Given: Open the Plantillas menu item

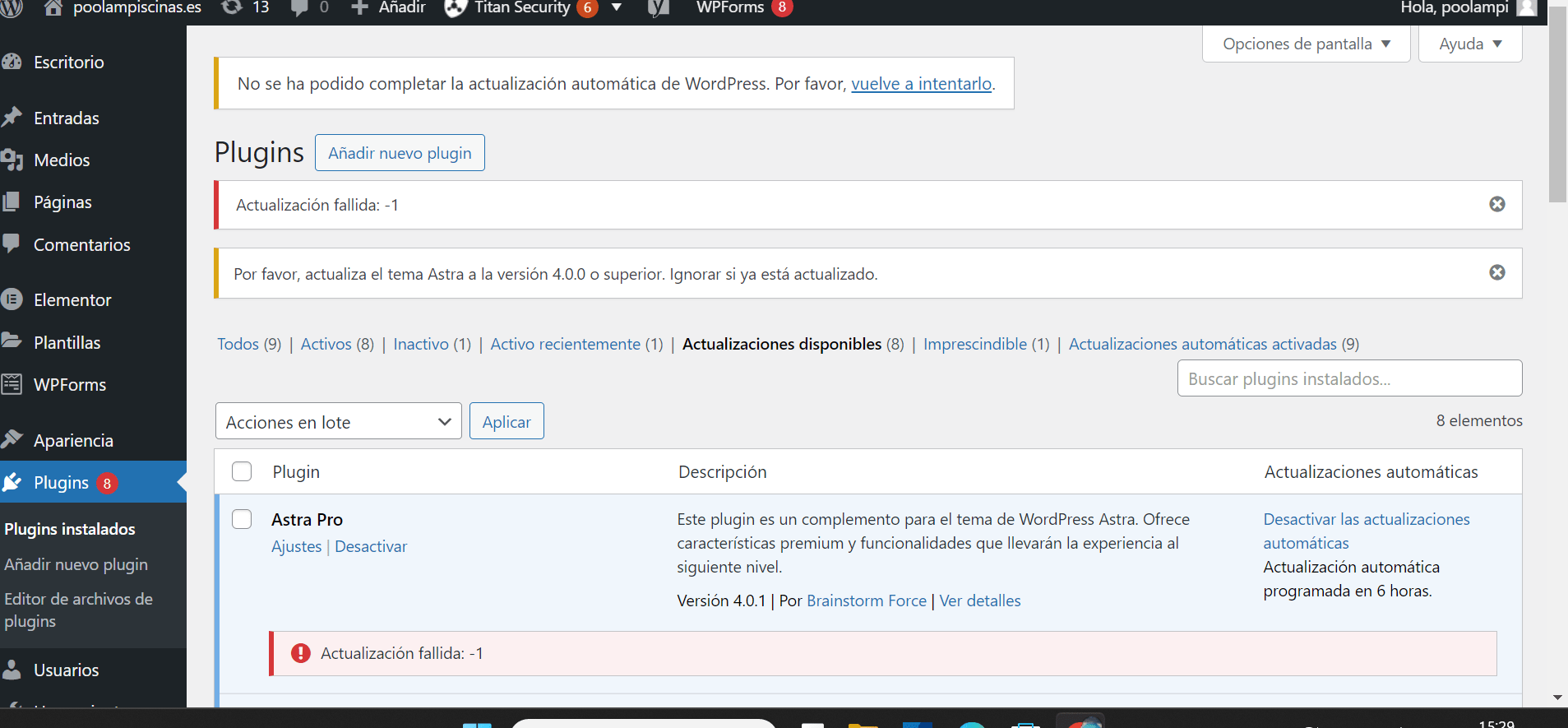Looking at the screenshot, I should click(67, 342).
